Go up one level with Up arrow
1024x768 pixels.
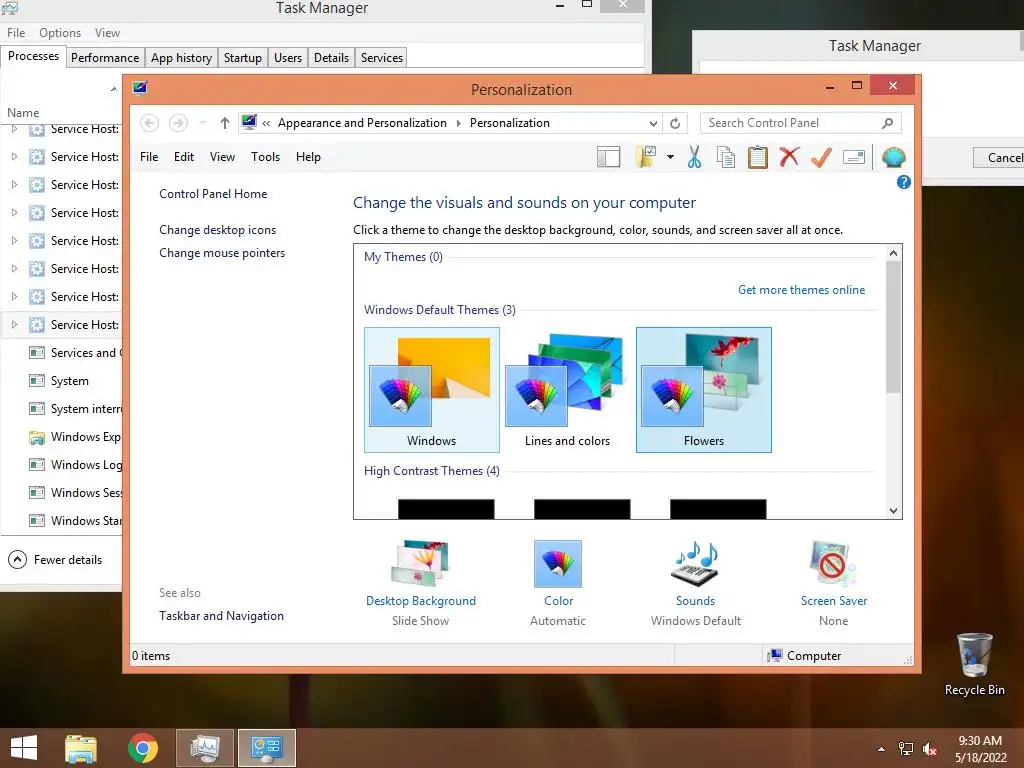click(x=225, y=123)
